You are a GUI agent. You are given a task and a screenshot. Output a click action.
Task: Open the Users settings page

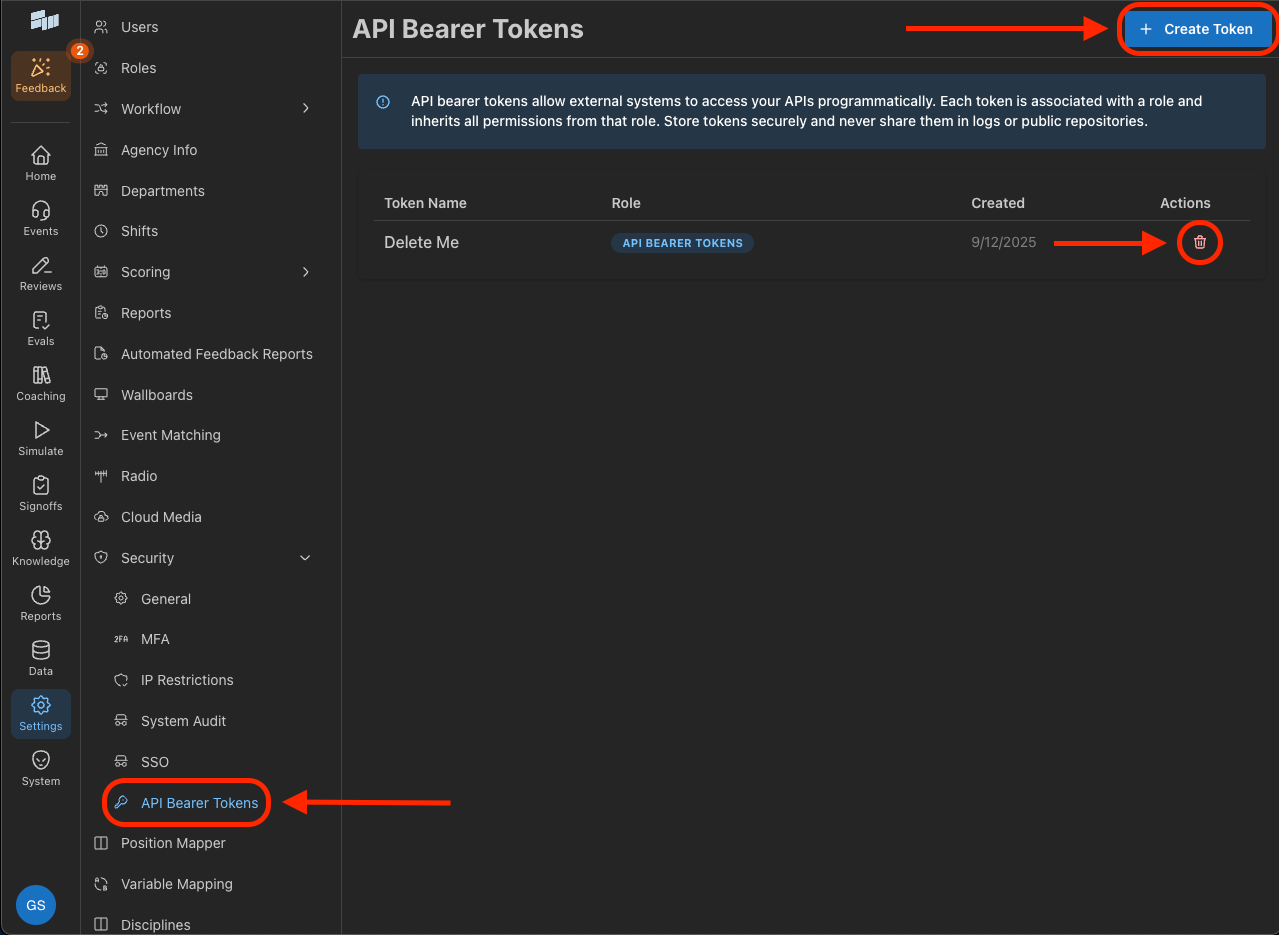pos(137,27)
